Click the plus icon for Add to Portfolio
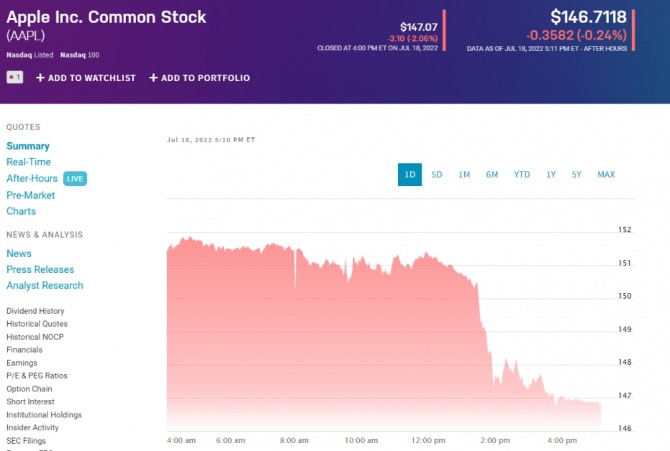670x451 pixels. click(x=154, y=78)
